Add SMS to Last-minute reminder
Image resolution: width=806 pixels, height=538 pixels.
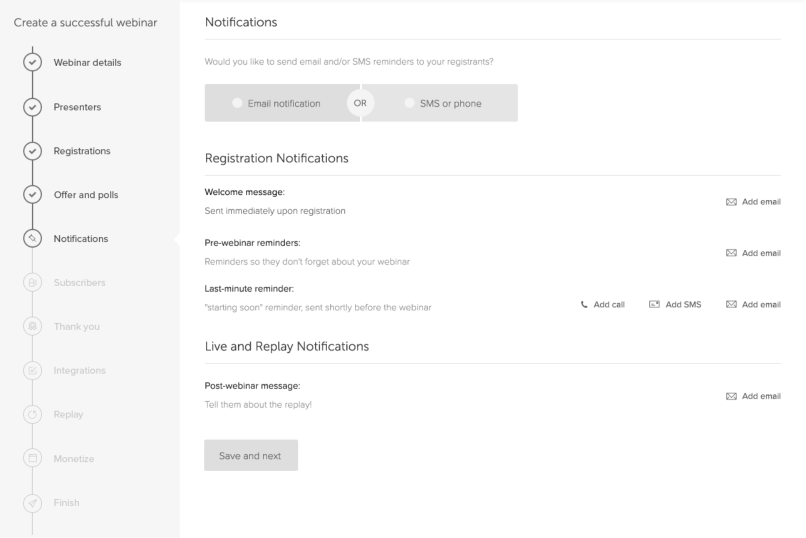pos(675,304)
